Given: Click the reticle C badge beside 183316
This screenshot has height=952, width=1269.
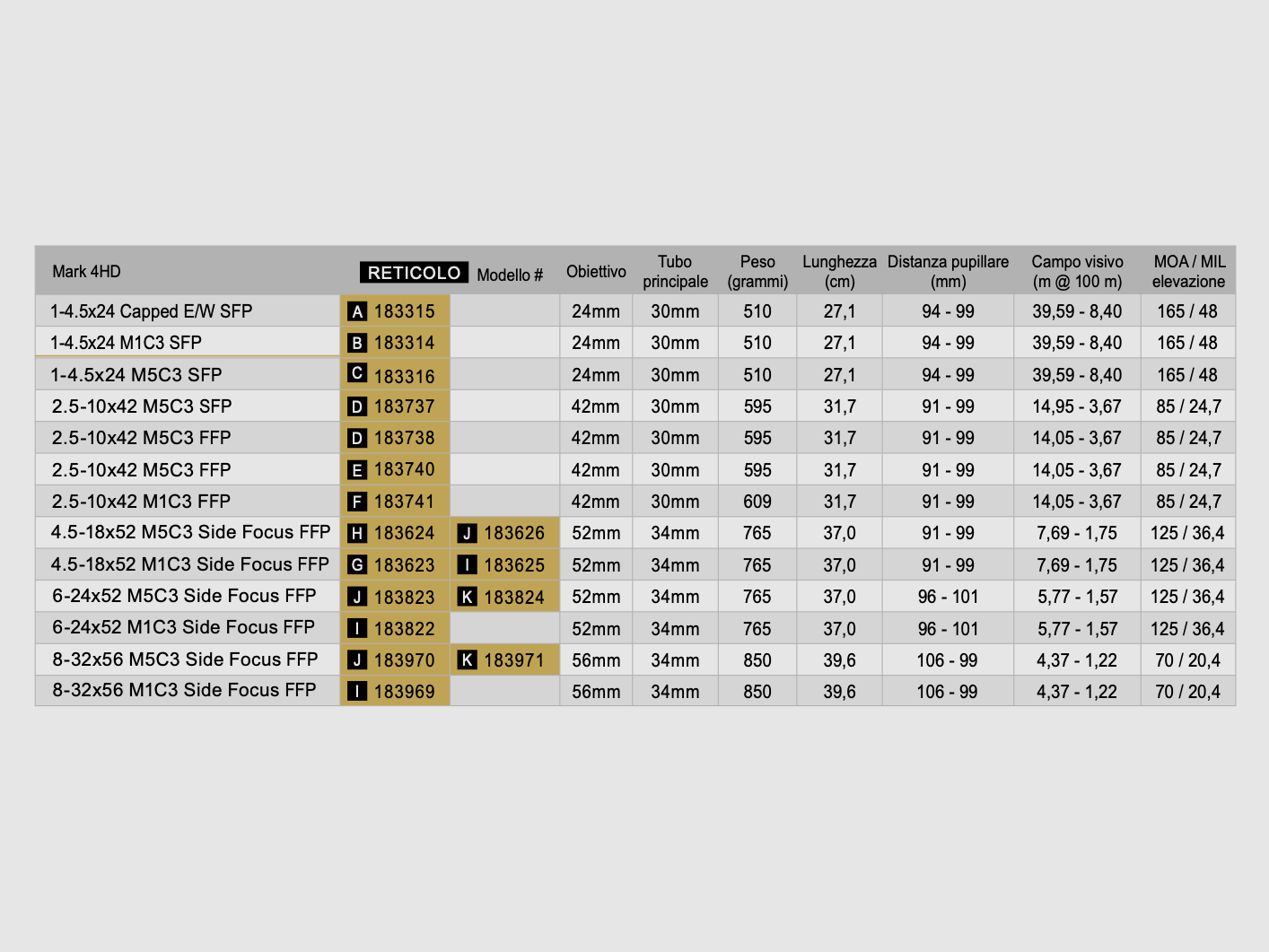Looking at the screenshot, I should point(357,374).
